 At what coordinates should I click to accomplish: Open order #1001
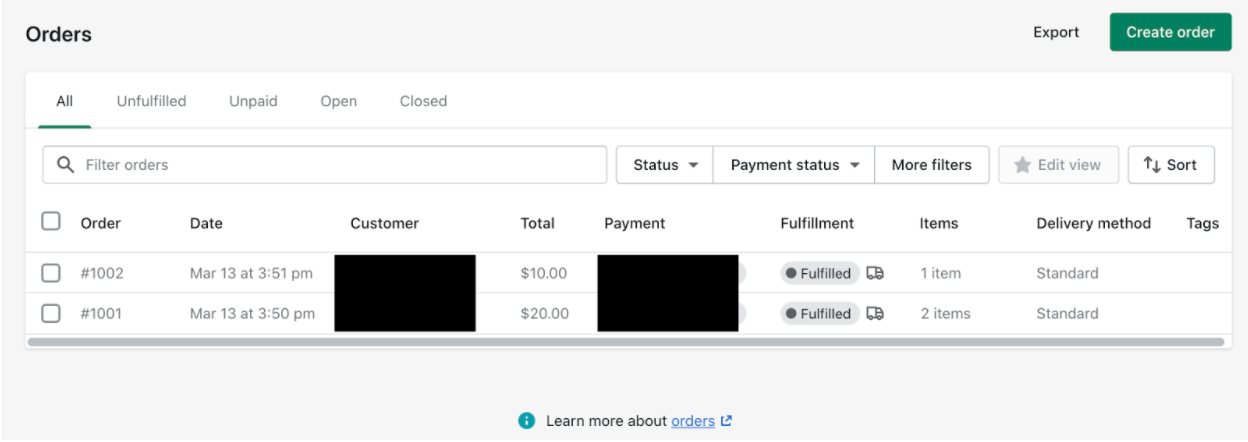pos(101,313)
